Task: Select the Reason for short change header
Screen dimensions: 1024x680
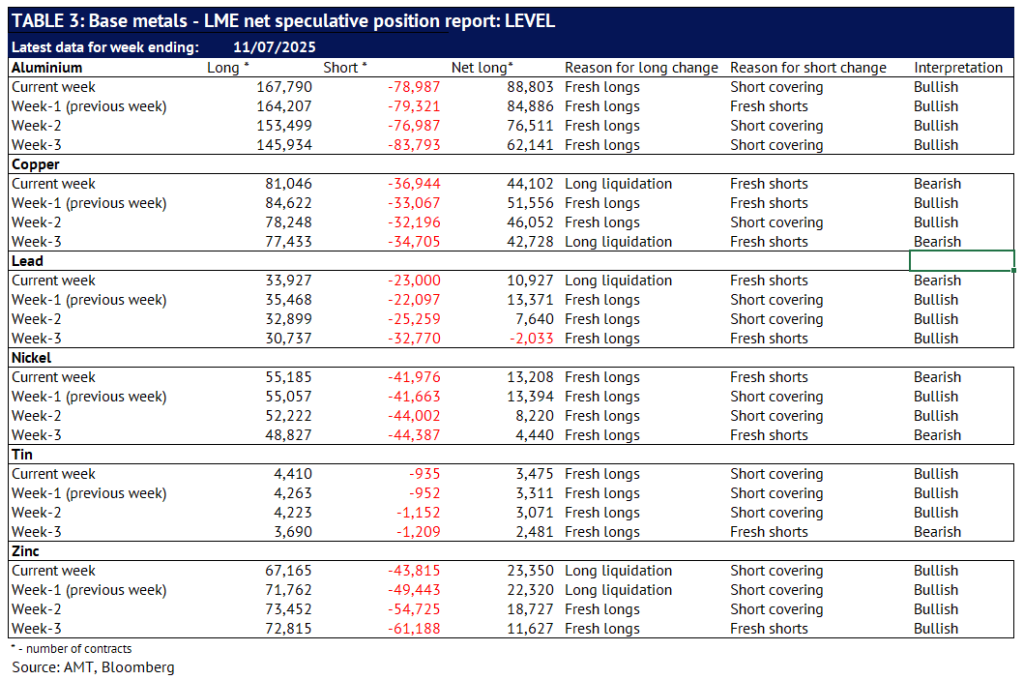Action: pyautogui.click(x=808, y=67)
